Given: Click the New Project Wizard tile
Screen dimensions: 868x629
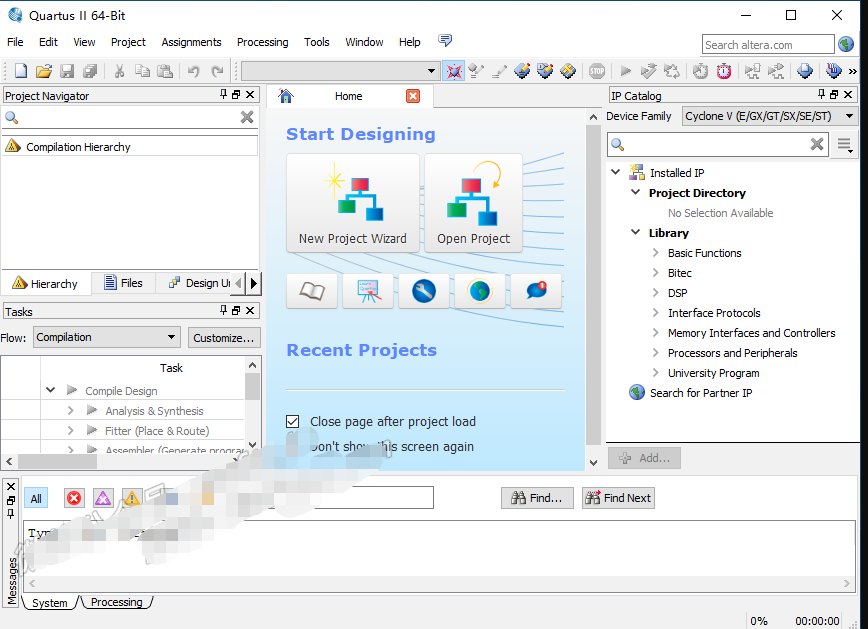Looking at the screenshot, I should pyautogui.click(x=353, y=203).
